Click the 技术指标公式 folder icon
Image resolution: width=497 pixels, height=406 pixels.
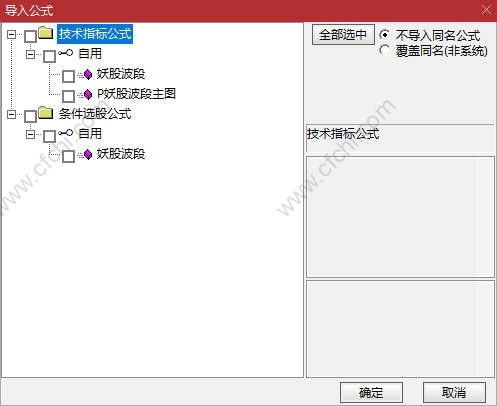tap(46, 33)
